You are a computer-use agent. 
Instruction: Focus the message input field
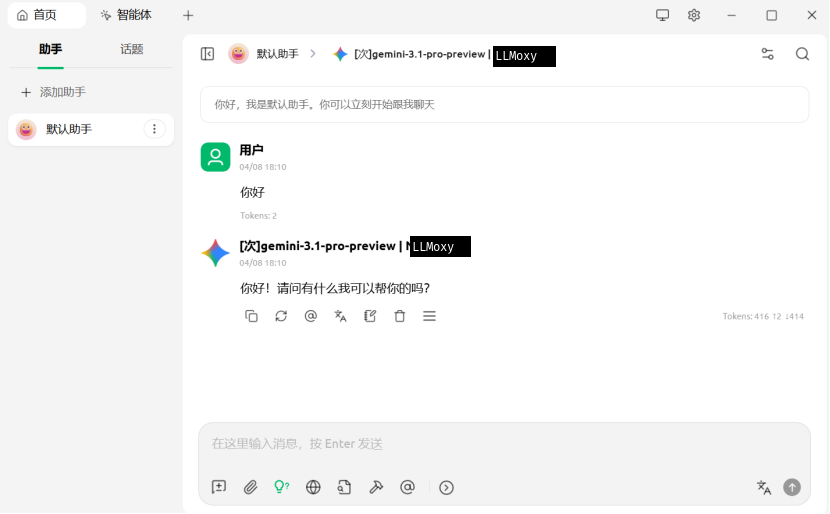click(x=504, y=444)
